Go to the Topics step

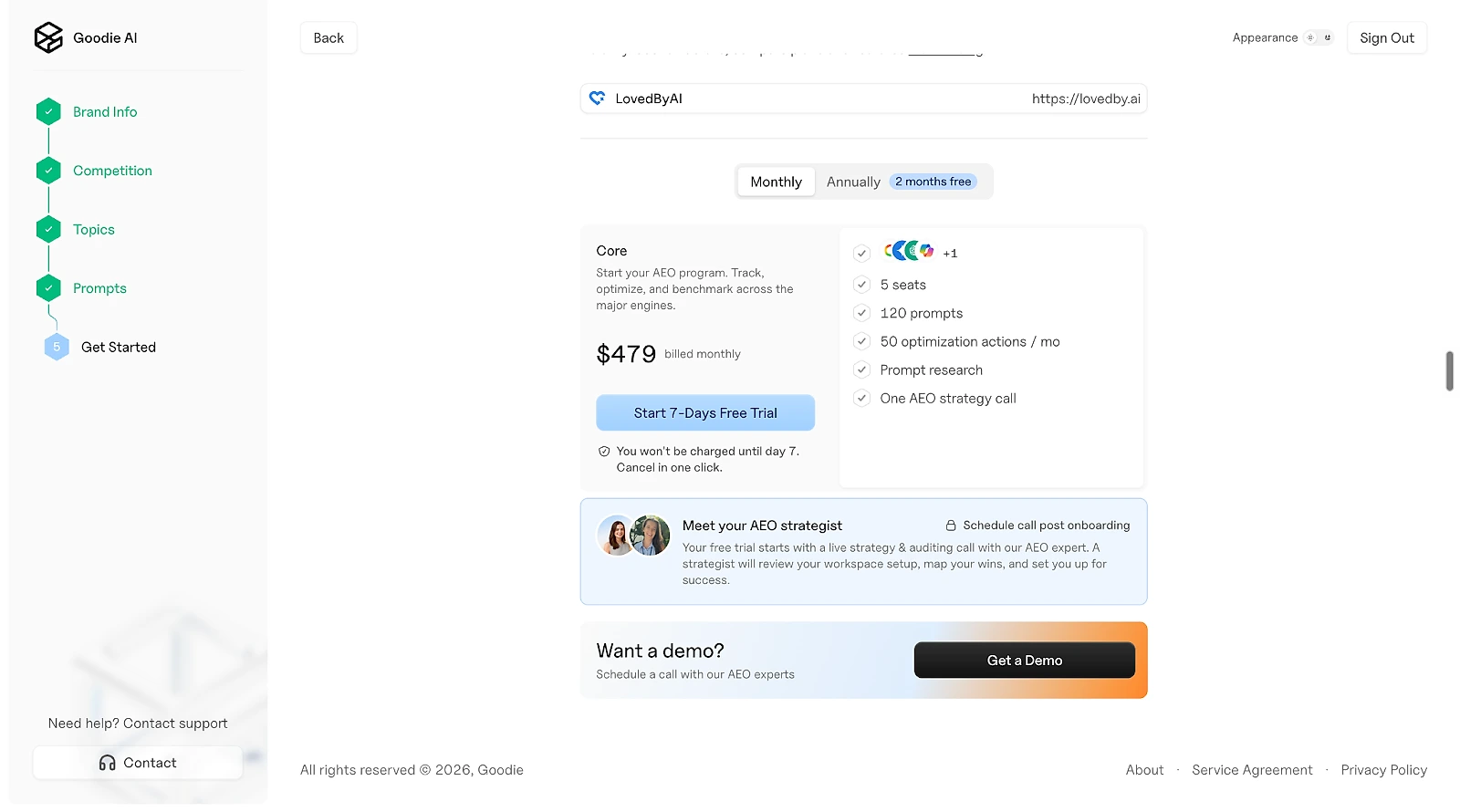[x=94, y=229]
